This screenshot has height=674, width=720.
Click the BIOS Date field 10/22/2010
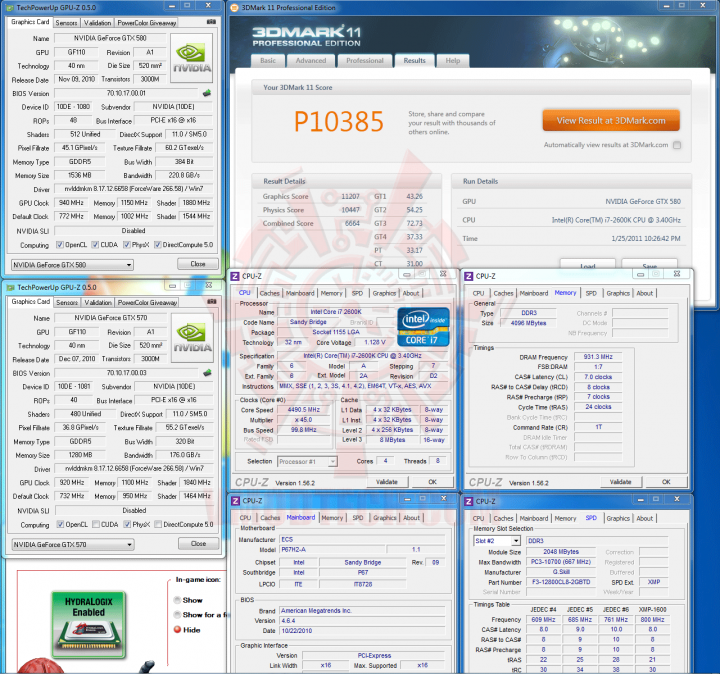pos(362,631)
